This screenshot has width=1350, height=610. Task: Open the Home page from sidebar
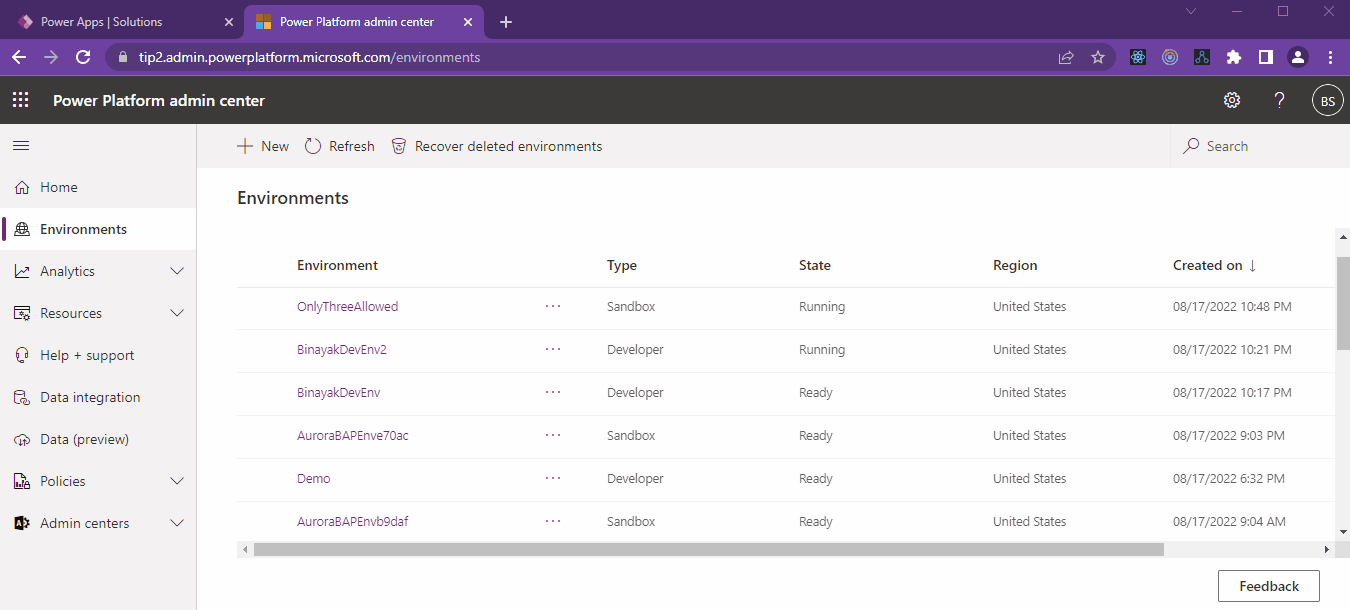(x=58, y=187)
